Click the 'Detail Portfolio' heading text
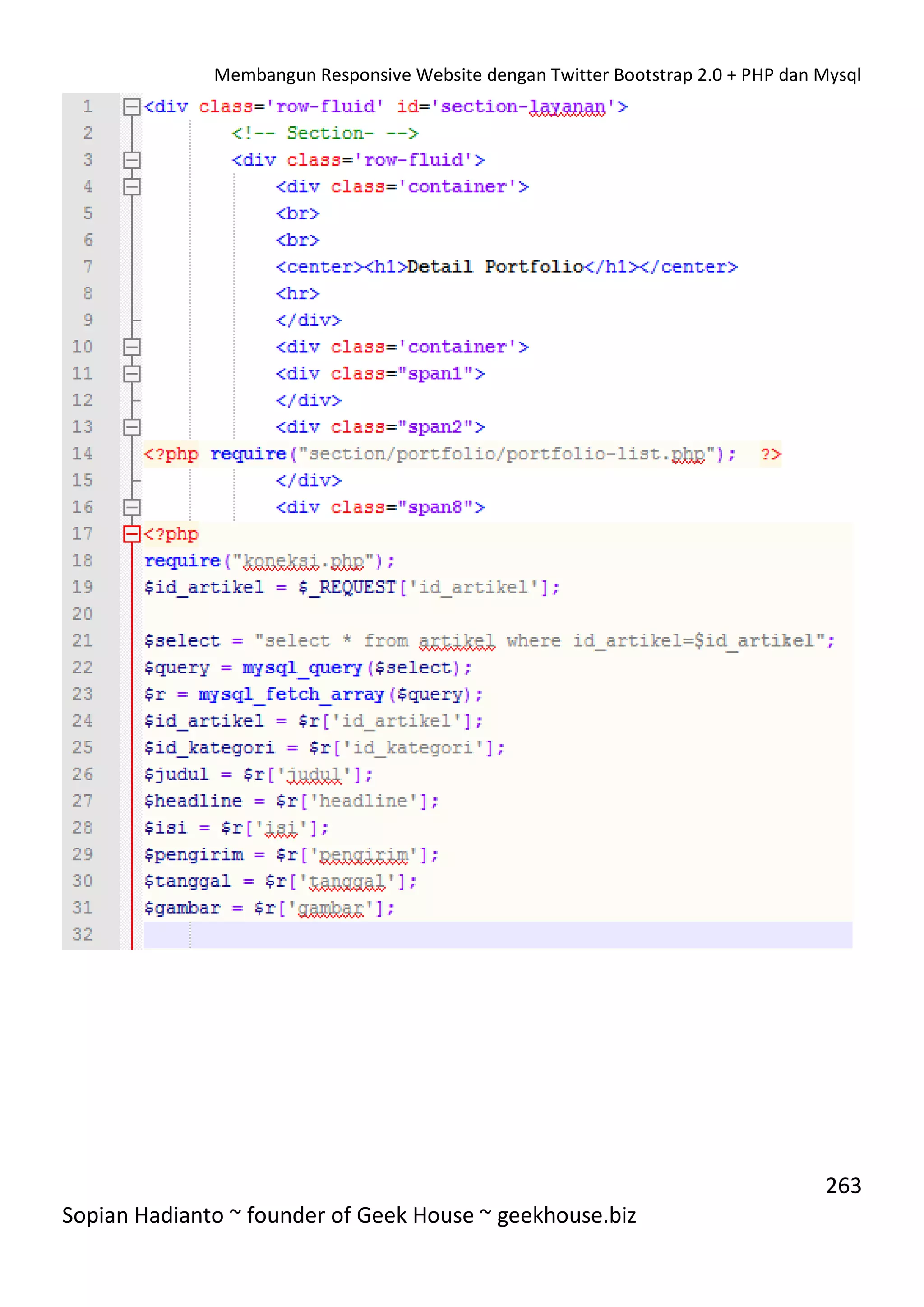This screenshot has height=1307, width=924. tap(495, 266)
